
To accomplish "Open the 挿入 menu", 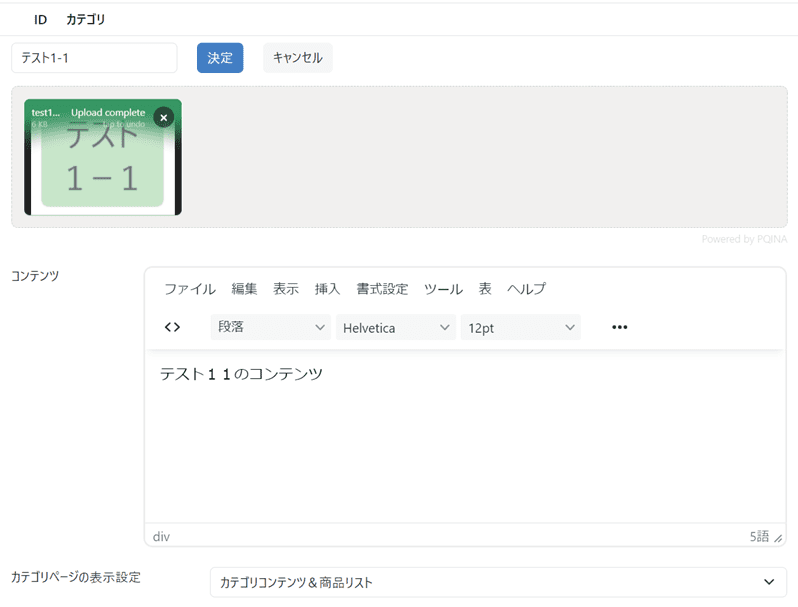I will pyautogui.click(x=327, y=289).
